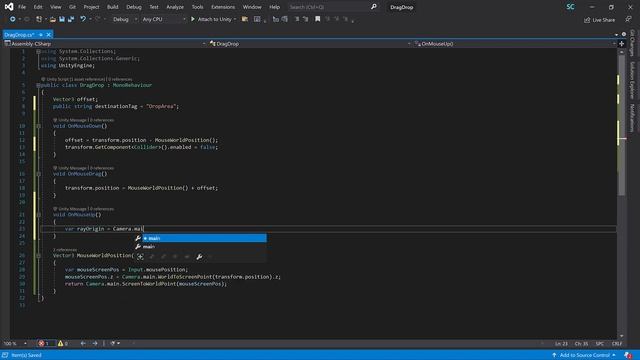
Task: Open the Live Share button
Action: [599, 20]
